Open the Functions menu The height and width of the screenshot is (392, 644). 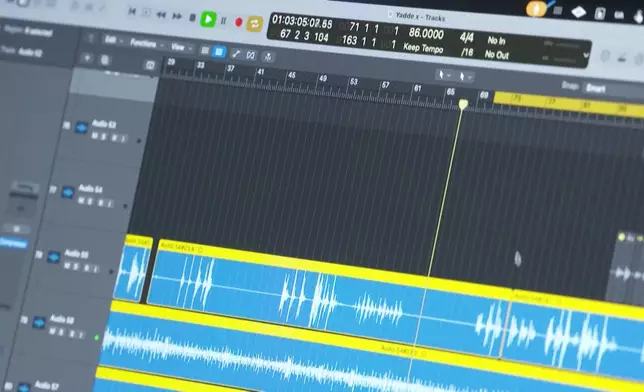147,43
